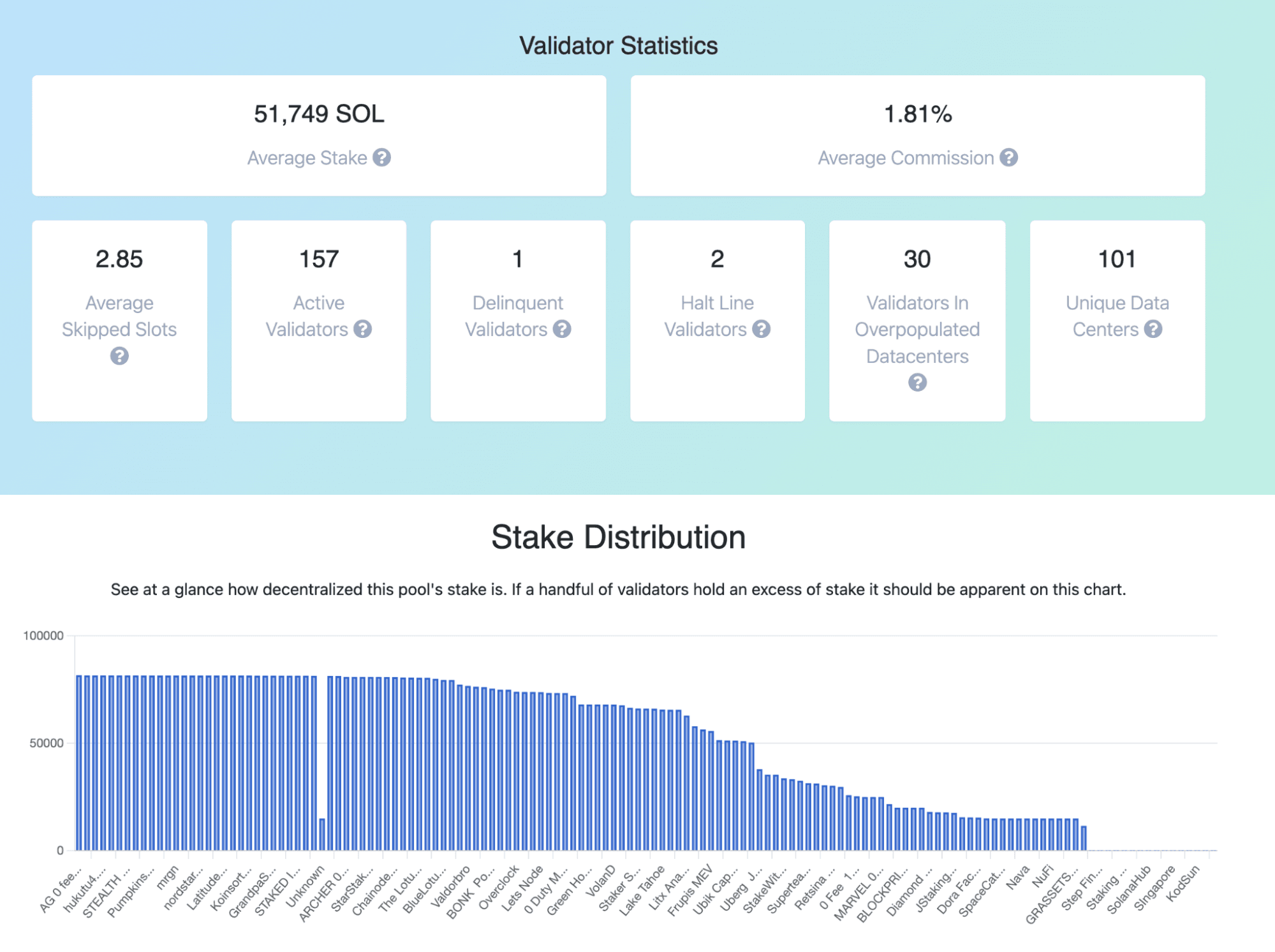Click the "Latitude..." chart axis label

point(208,888)
